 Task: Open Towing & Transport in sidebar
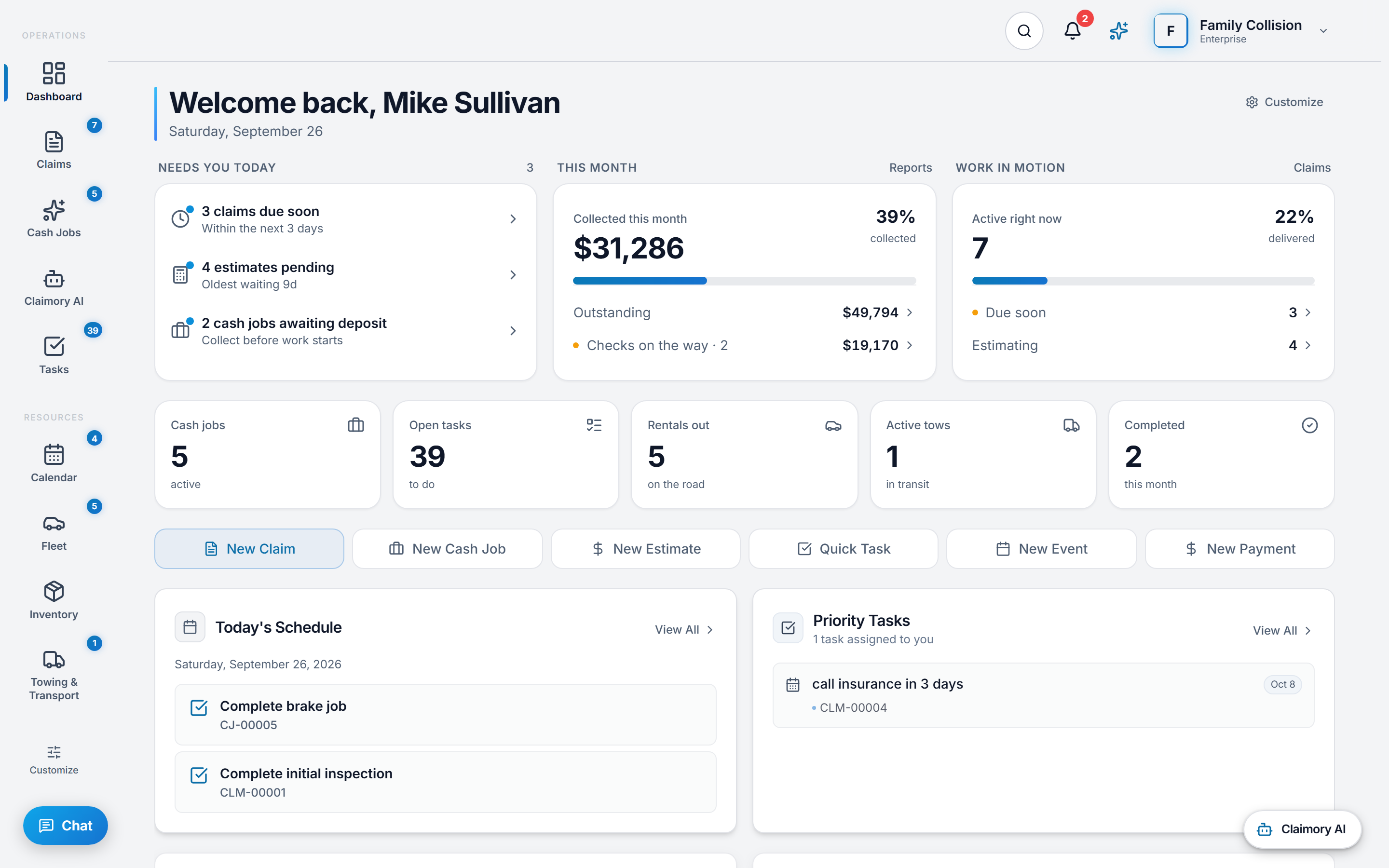[54, 675]
